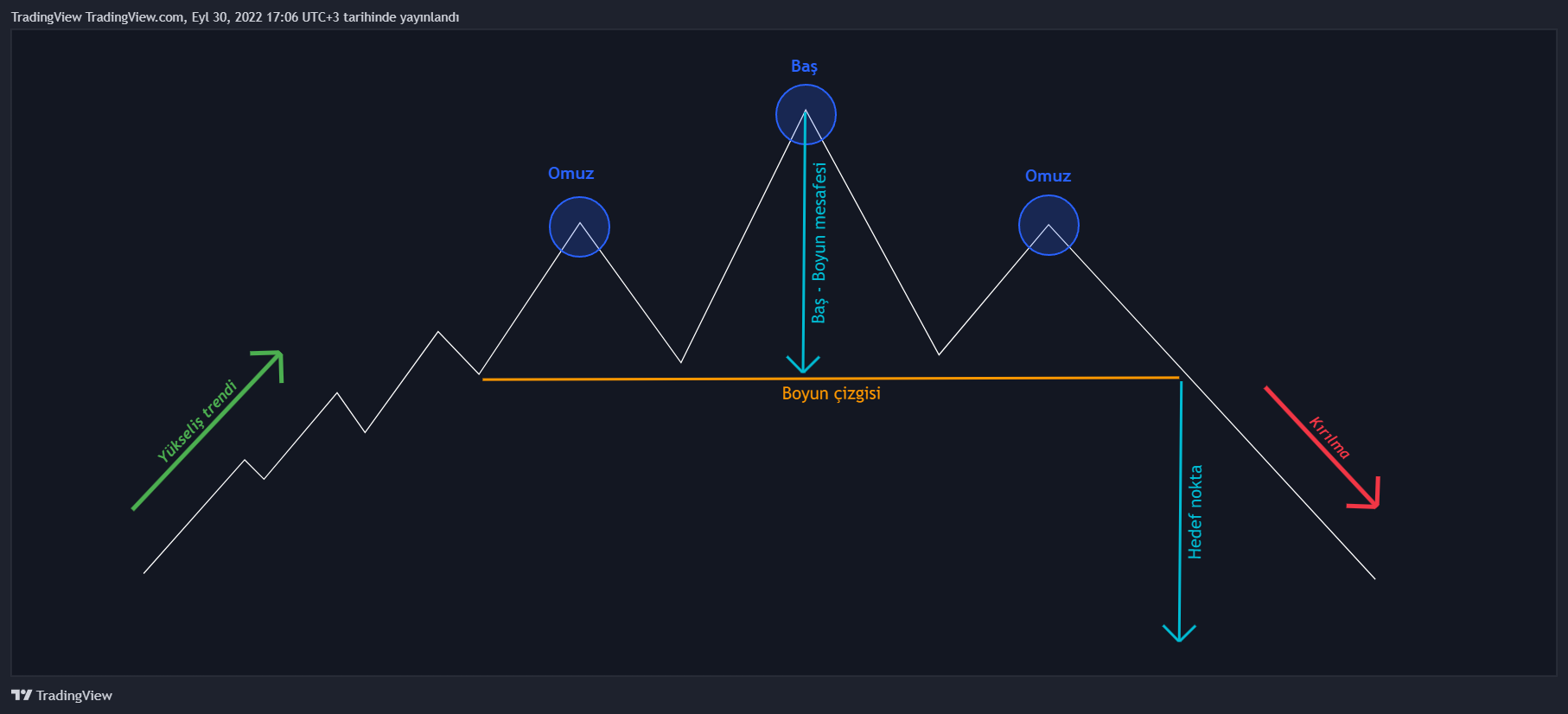Select the "Yükseliş trendi" green label
The height and width of the screenshot is (714, 1568).
[197, 421]
